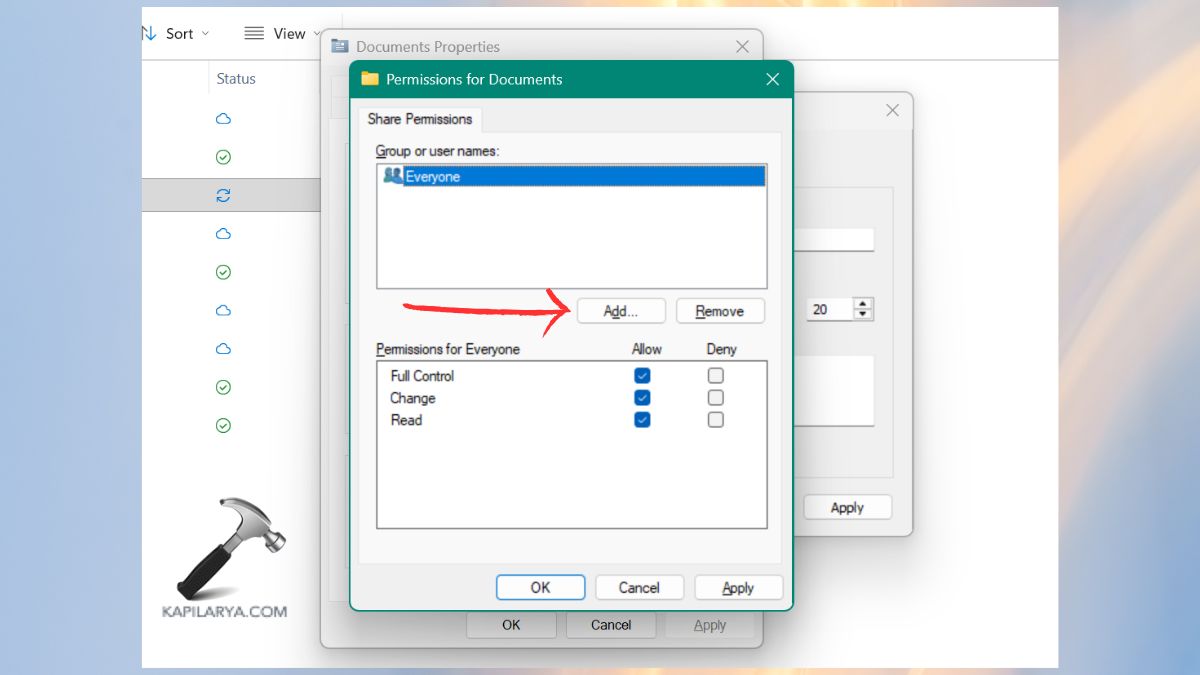Open the Sort dropdown
Viewport: 1200px width, 675px height.
tap(180, 32)
